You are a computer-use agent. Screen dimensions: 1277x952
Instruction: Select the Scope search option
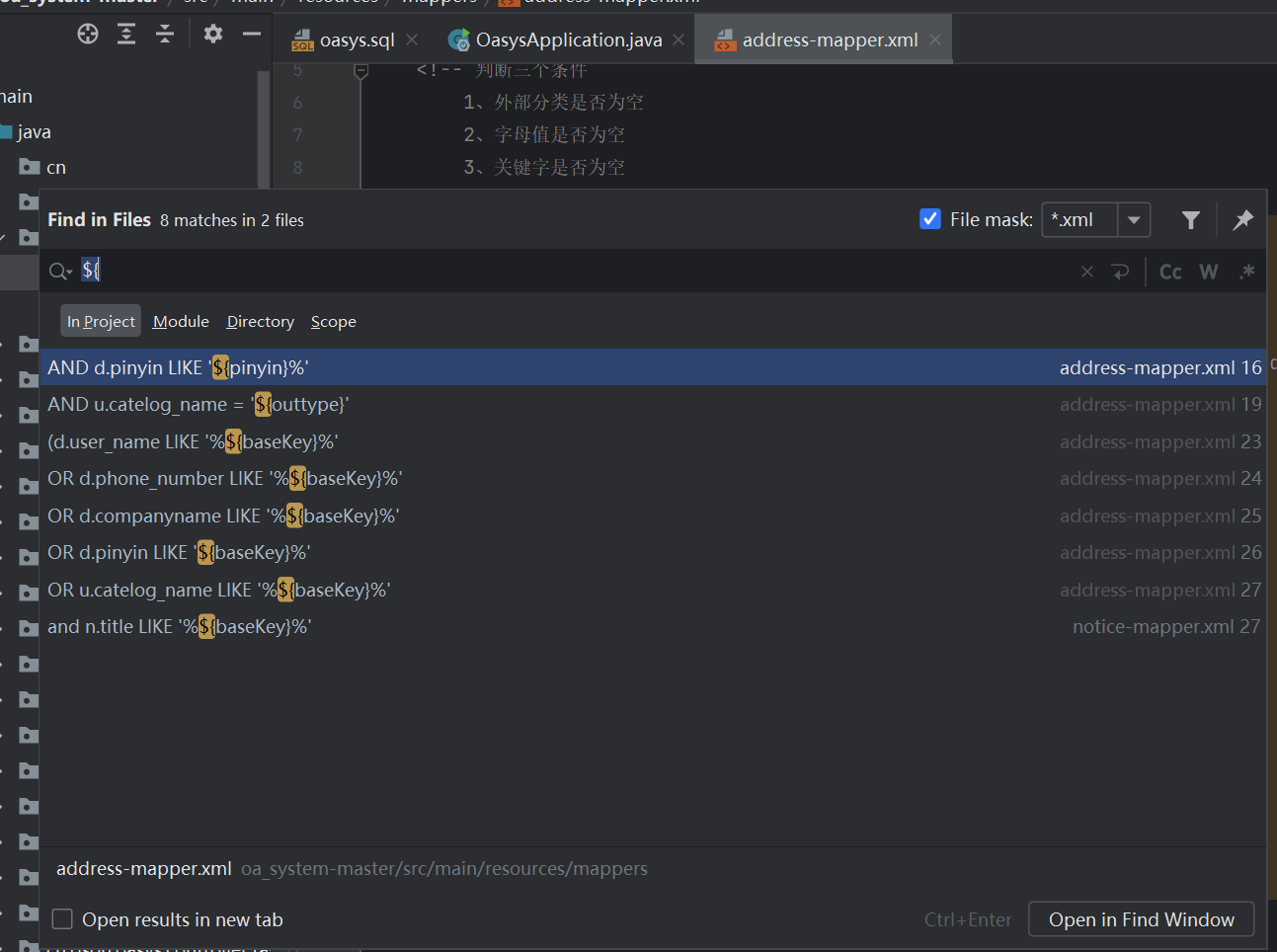[334, 321]
